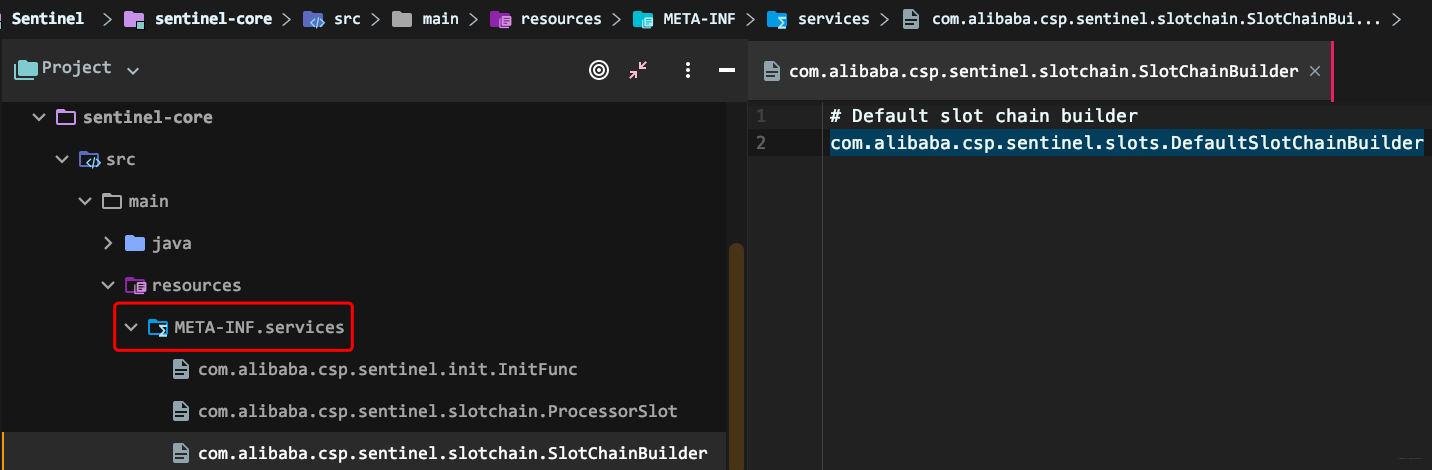Click the ProcessorSlot file icon in tree

tap(181, 411)
